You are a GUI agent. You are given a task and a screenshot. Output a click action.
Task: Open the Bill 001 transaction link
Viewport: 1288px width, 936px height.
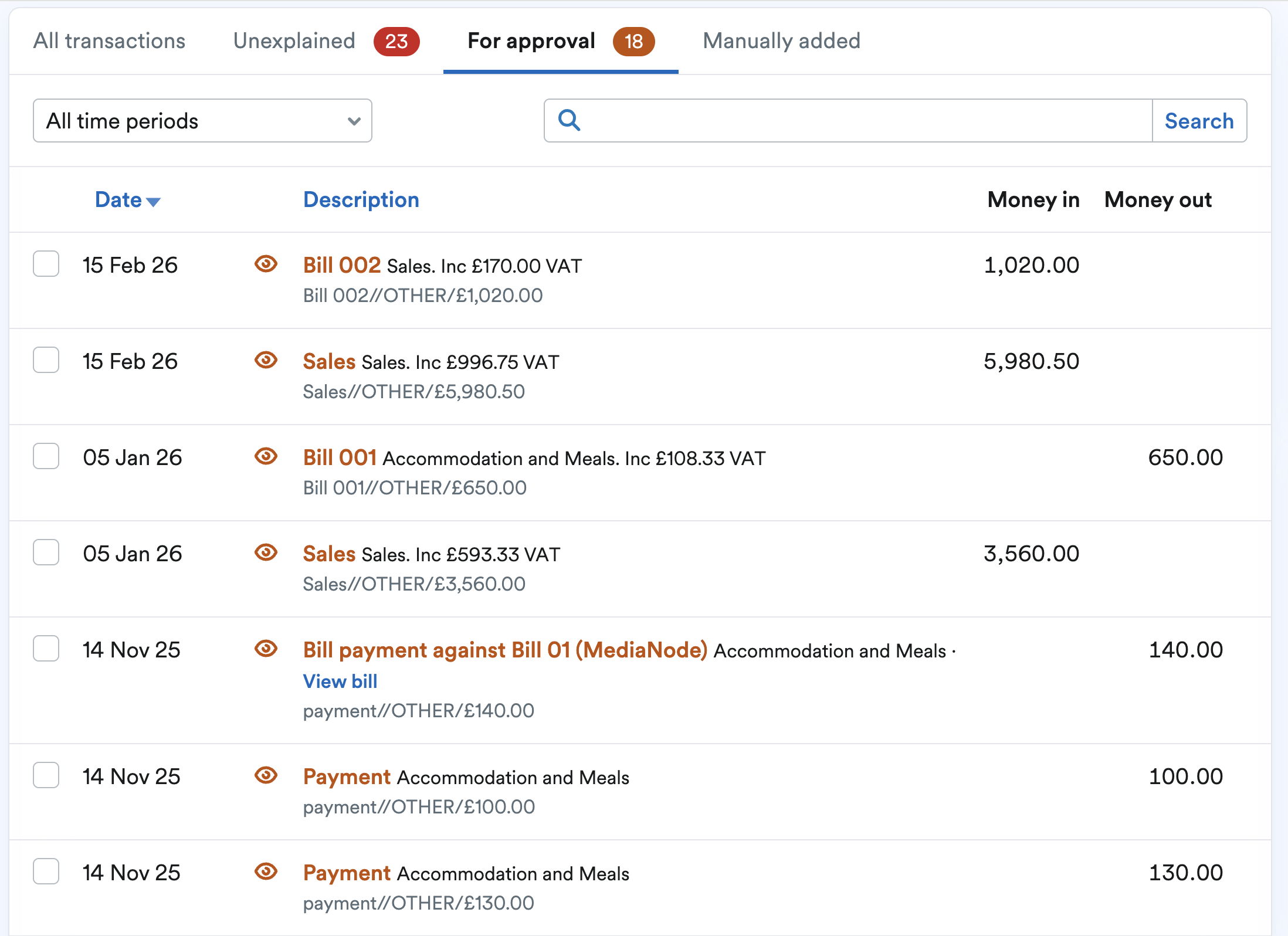point(340,458)
